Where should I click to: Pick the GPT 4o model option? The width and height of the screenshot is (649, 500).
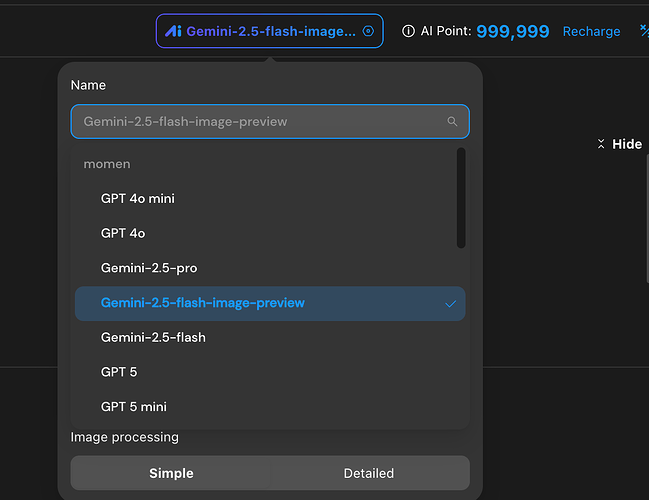(x=123, y=233)
